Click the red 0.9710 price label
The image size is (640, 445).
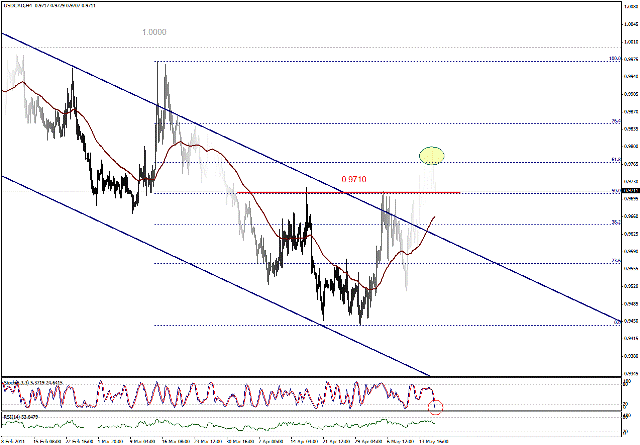tap(354, 179)
